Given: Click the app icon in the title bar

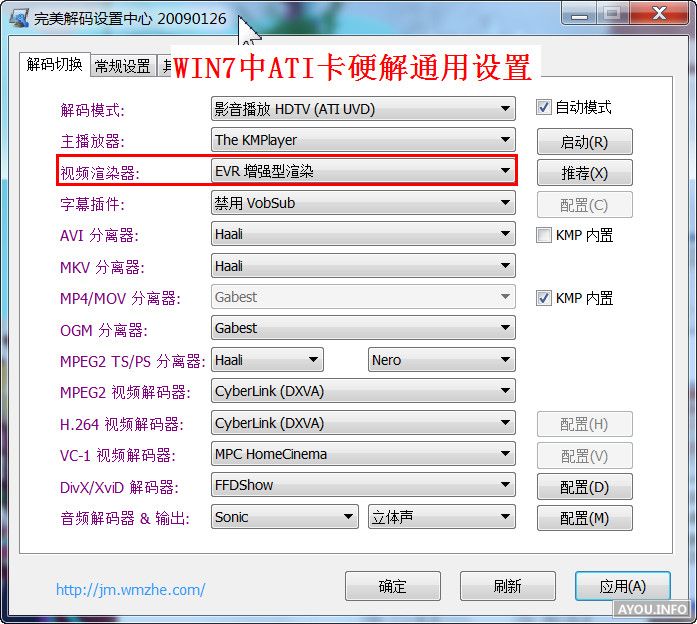Looking at the screenshot, I should click(19, 18).
